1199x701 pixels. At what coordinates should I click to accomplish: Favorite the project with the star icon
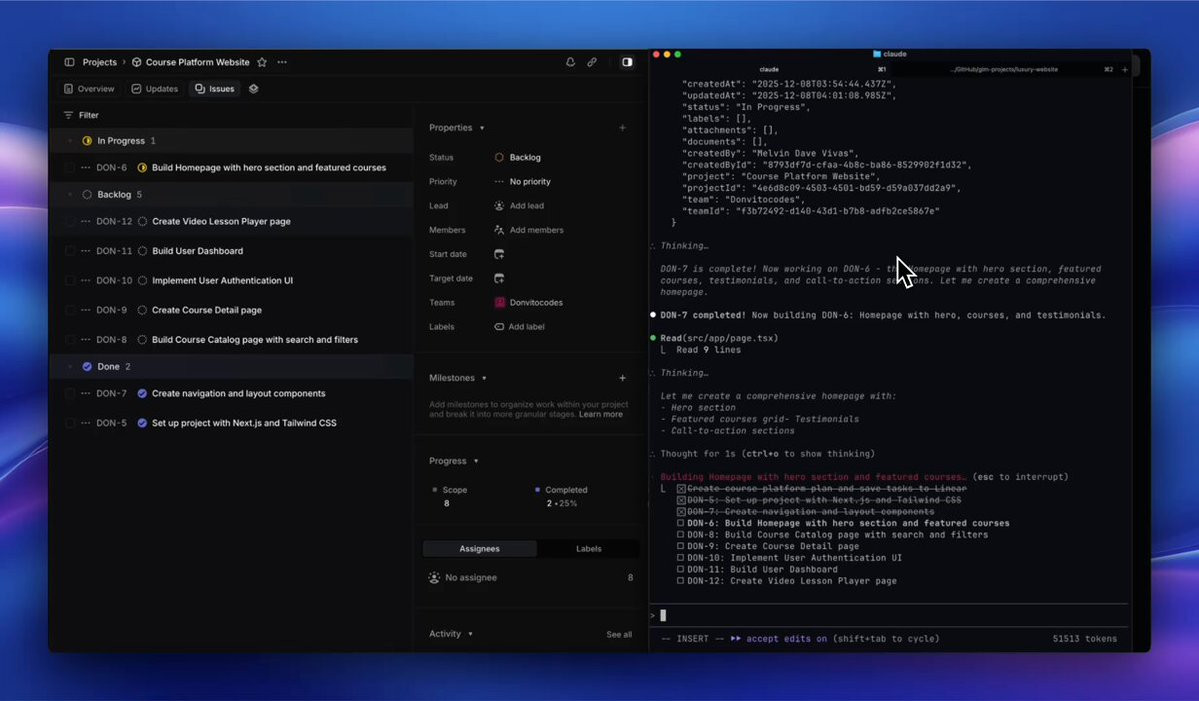262,62
